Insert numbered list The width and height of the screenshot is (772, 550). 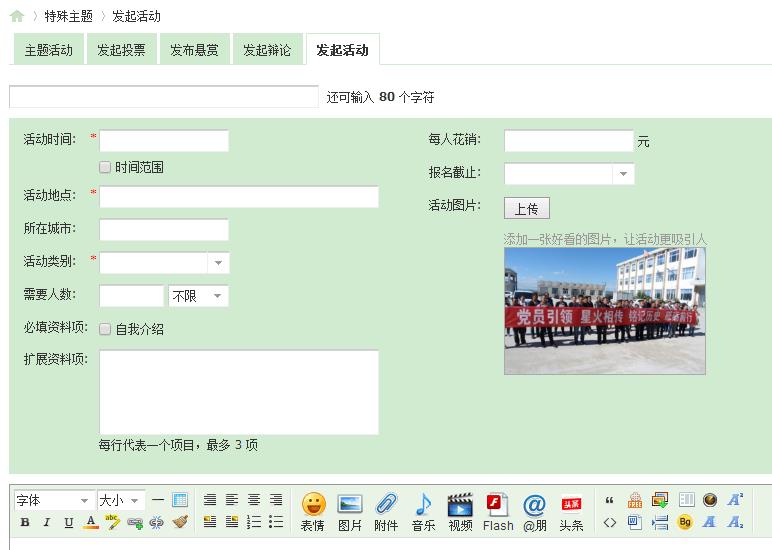pos(254,522)
